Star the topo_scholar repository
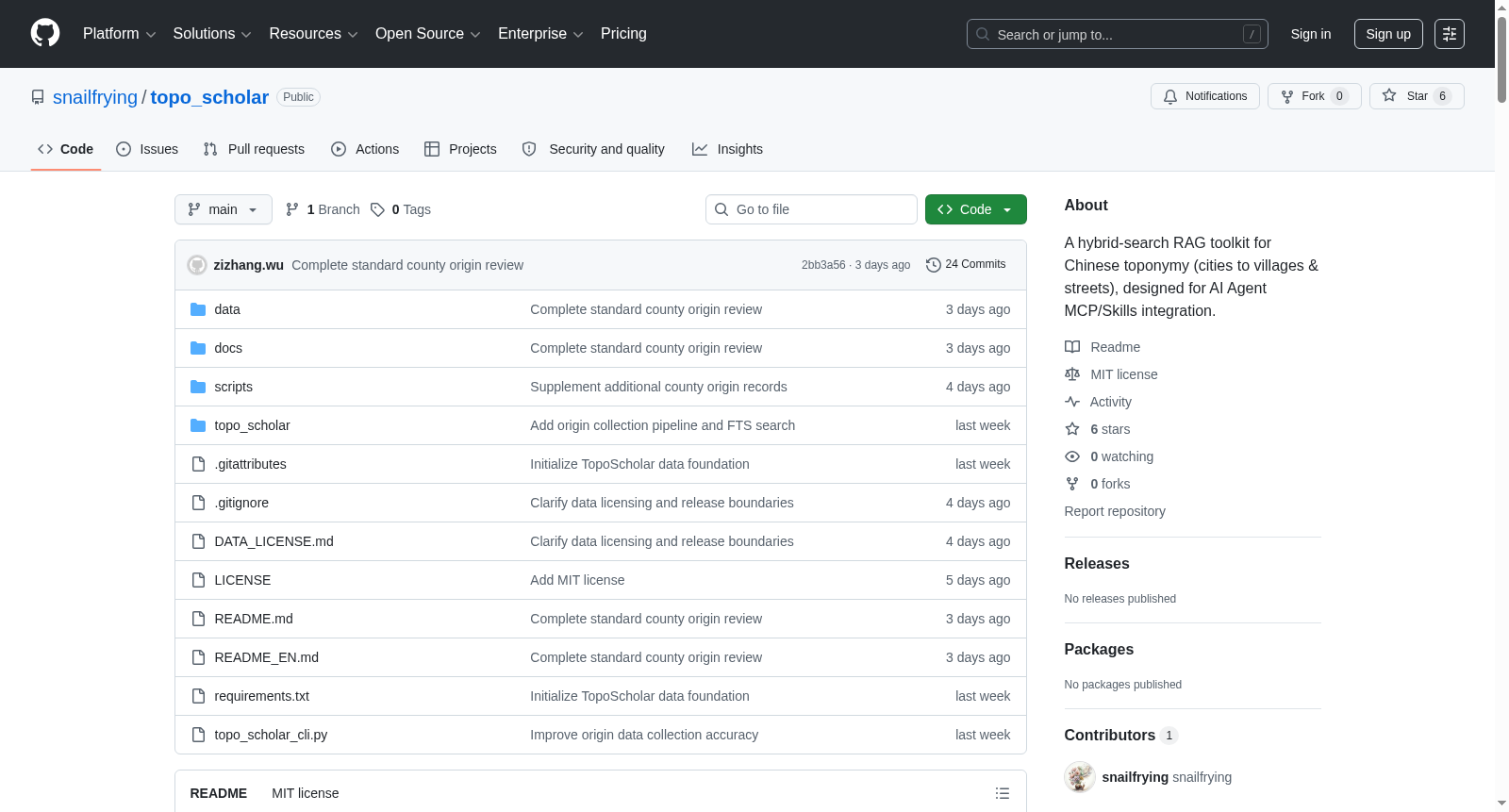This screenshot has height=812, width=1509. [1417, 96]
